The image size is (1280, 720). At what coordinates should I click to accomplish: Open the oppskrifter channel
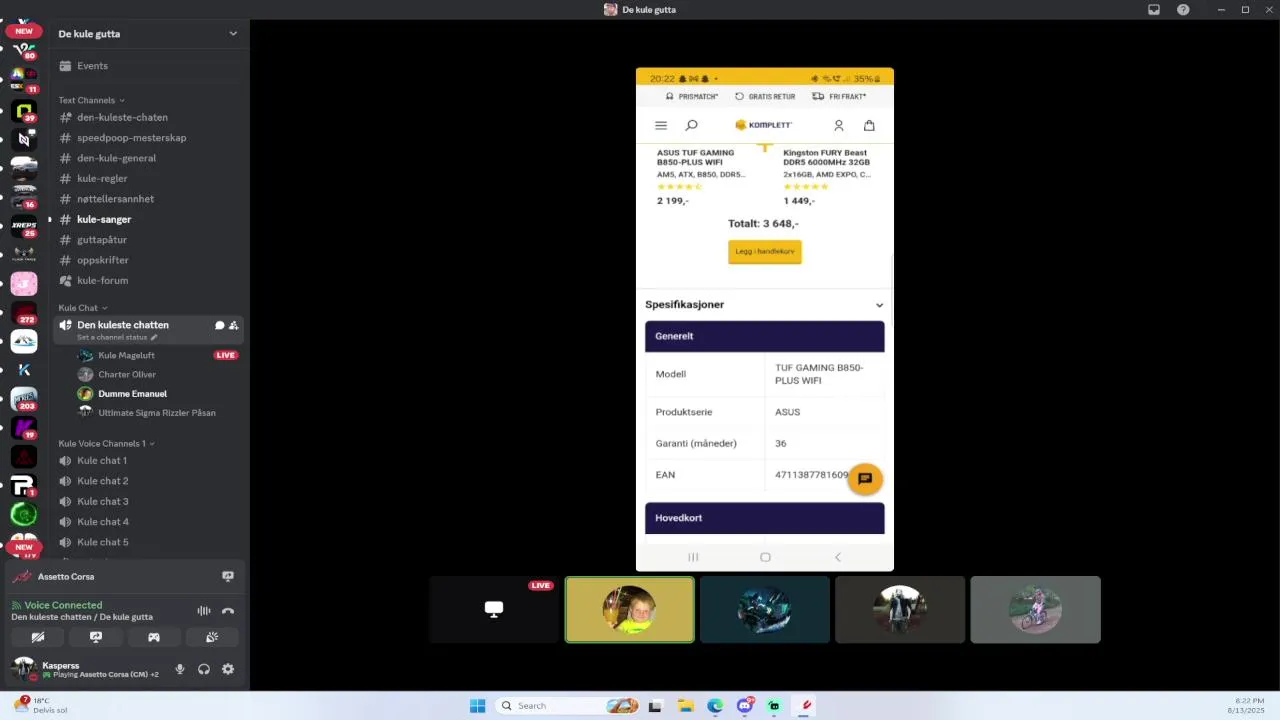pos(148,260)
